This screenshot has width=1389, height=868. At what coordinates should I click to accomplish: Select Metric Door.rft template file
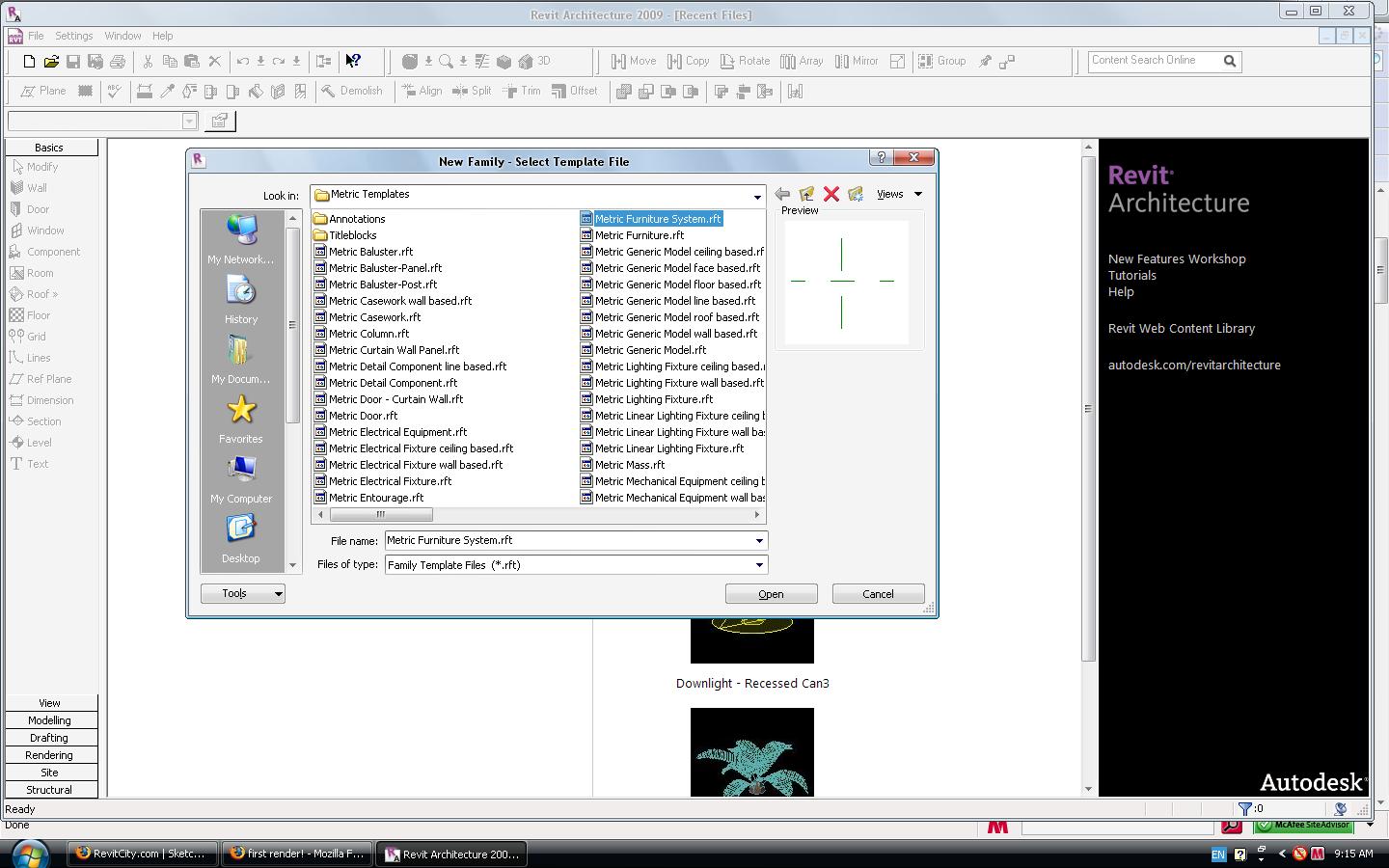pyautogui.click(x=363, y=416)
